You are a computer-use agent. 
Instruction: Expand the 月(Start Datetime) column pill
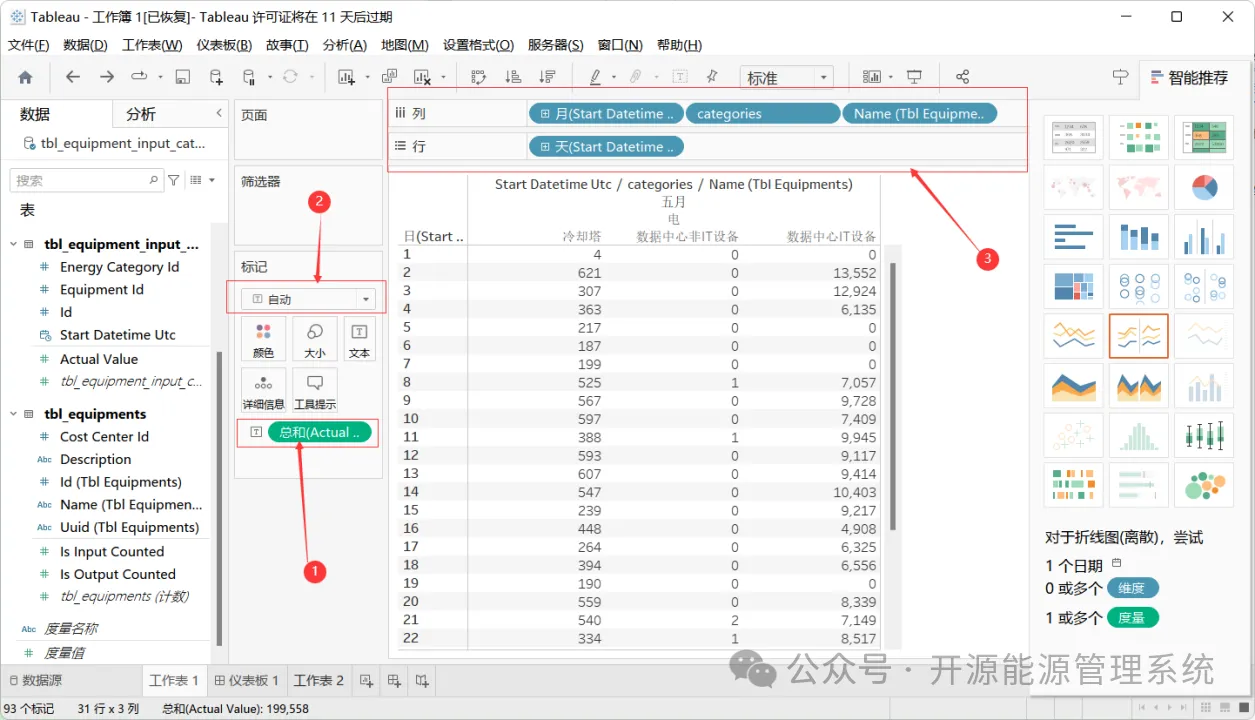point(545,114)
